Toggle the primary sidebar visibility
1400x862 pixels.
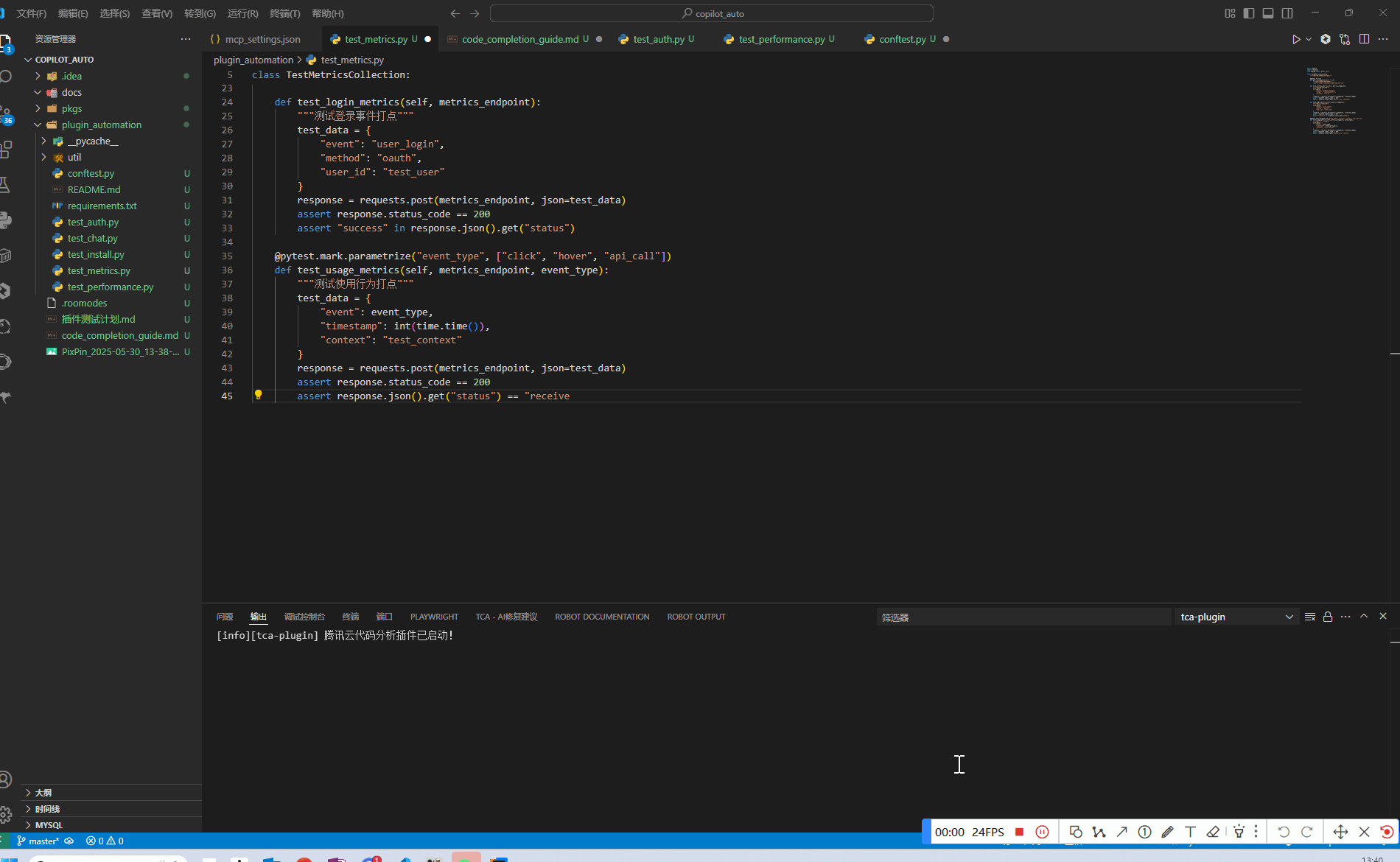[x=1248, y=13]
